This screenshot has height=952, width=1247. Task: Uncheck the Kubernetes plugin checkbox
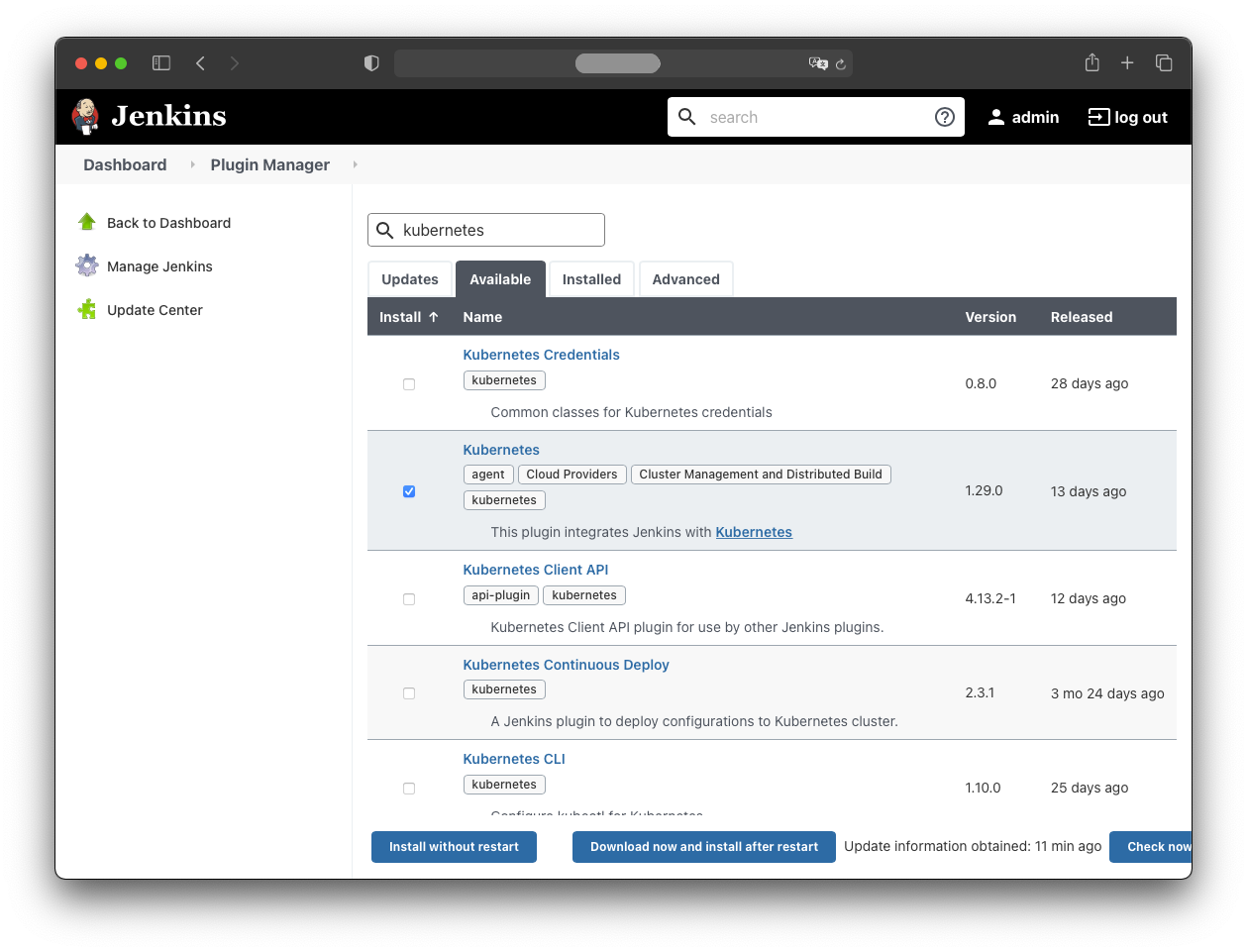pyautogui.click(x=409, y=491)
